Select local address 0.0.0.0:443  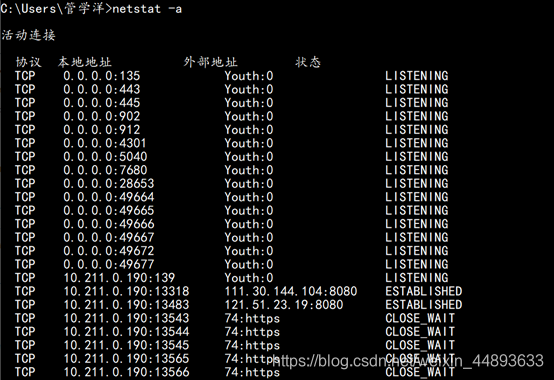102,89
